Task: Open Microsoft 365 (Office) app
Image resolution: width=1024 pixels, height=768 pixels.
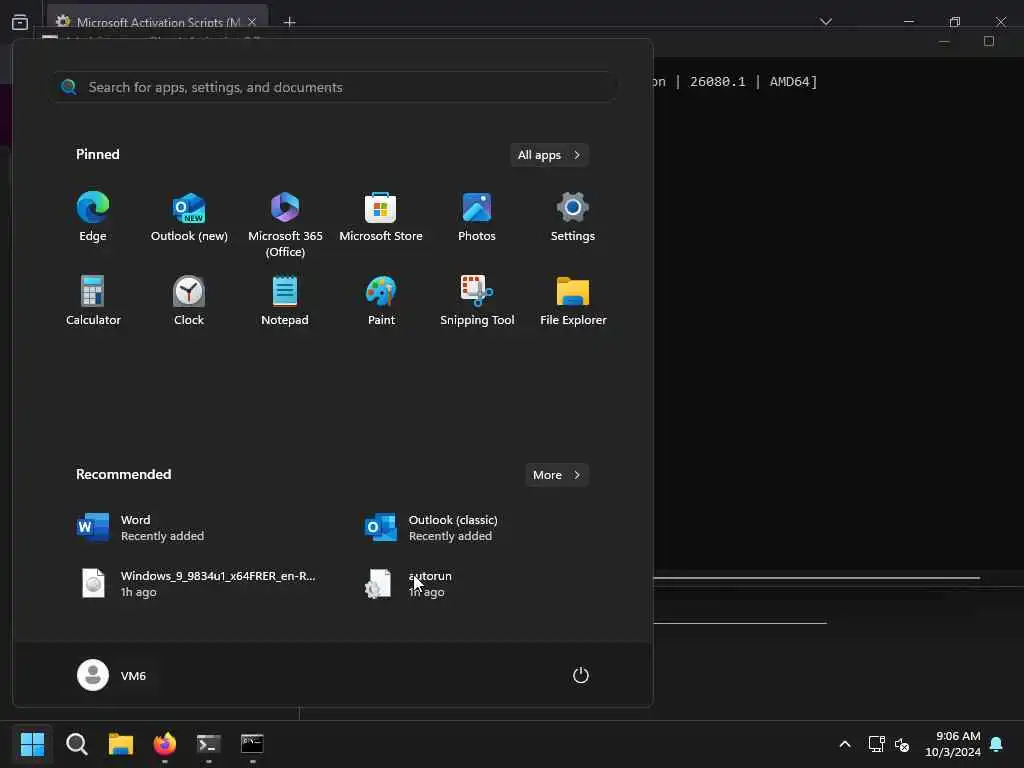Action: 285,225
